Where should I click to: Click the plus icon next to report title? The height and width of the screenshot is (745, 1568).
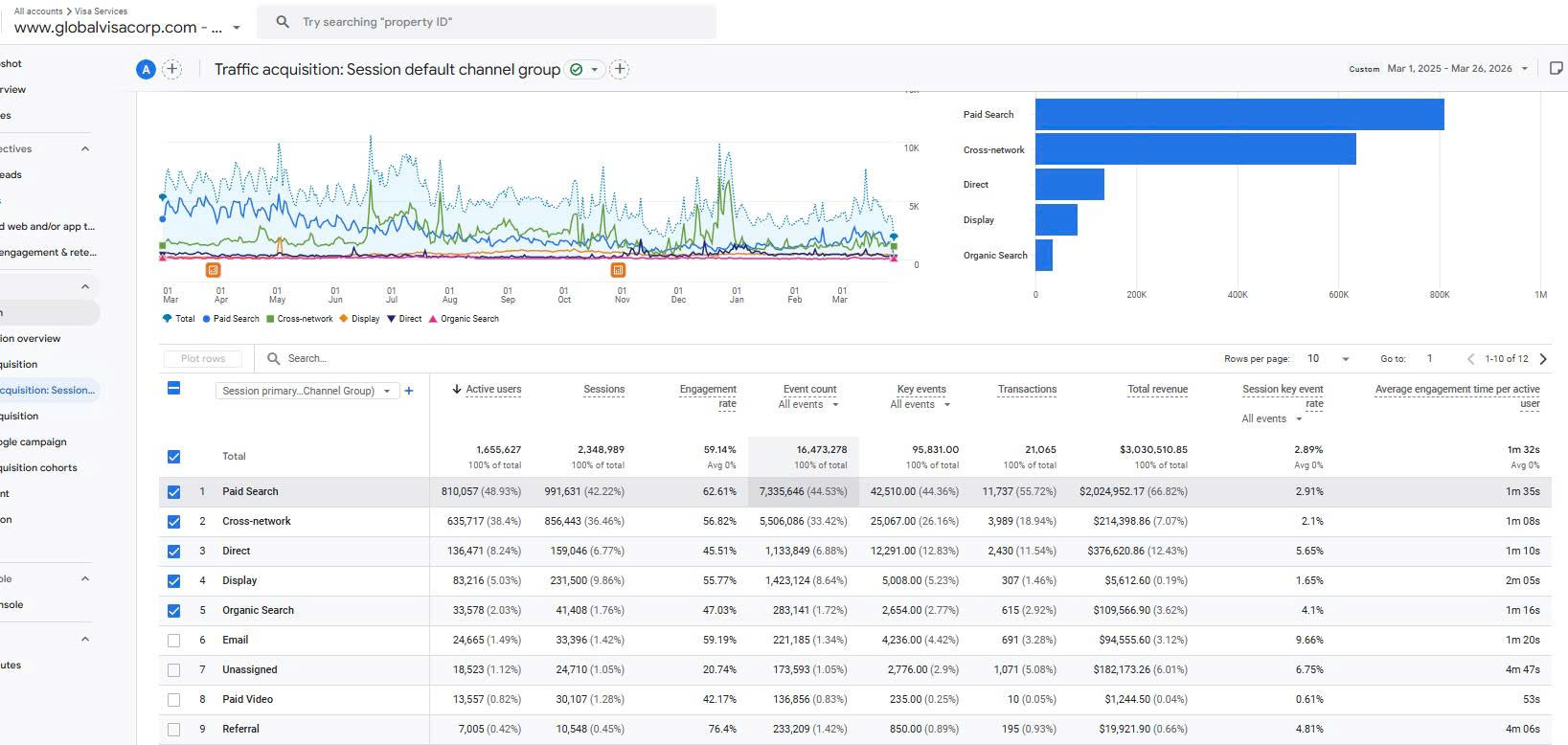coord(620,69)
